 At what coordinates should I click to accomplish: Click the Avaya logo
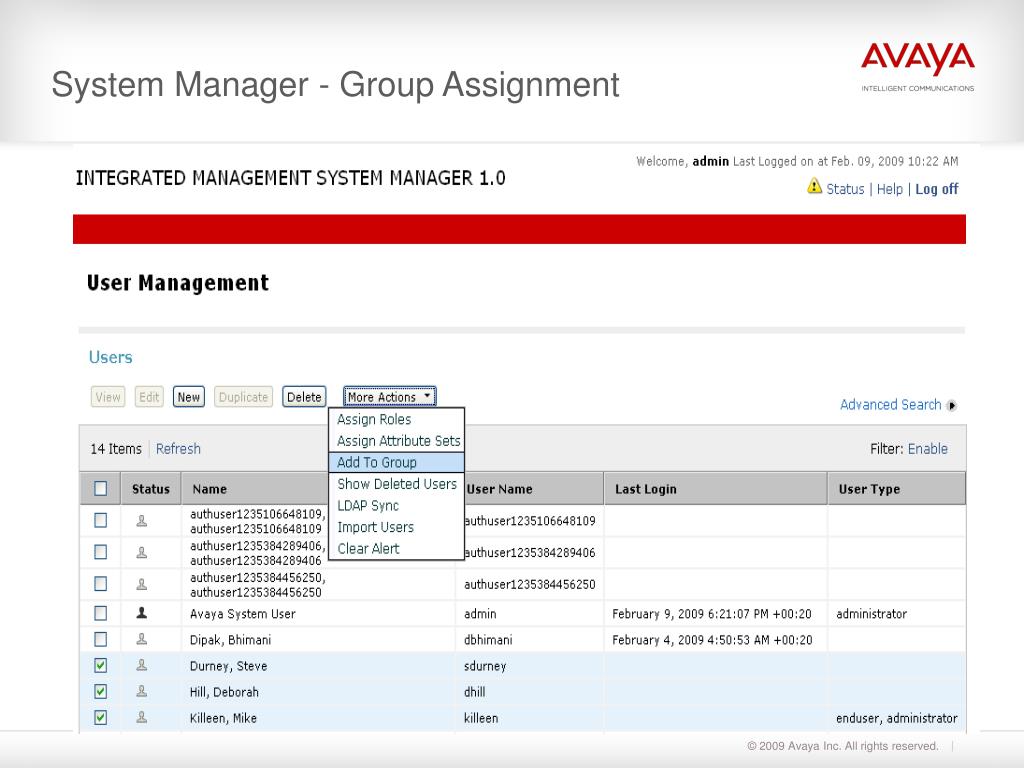pos(918,67)
